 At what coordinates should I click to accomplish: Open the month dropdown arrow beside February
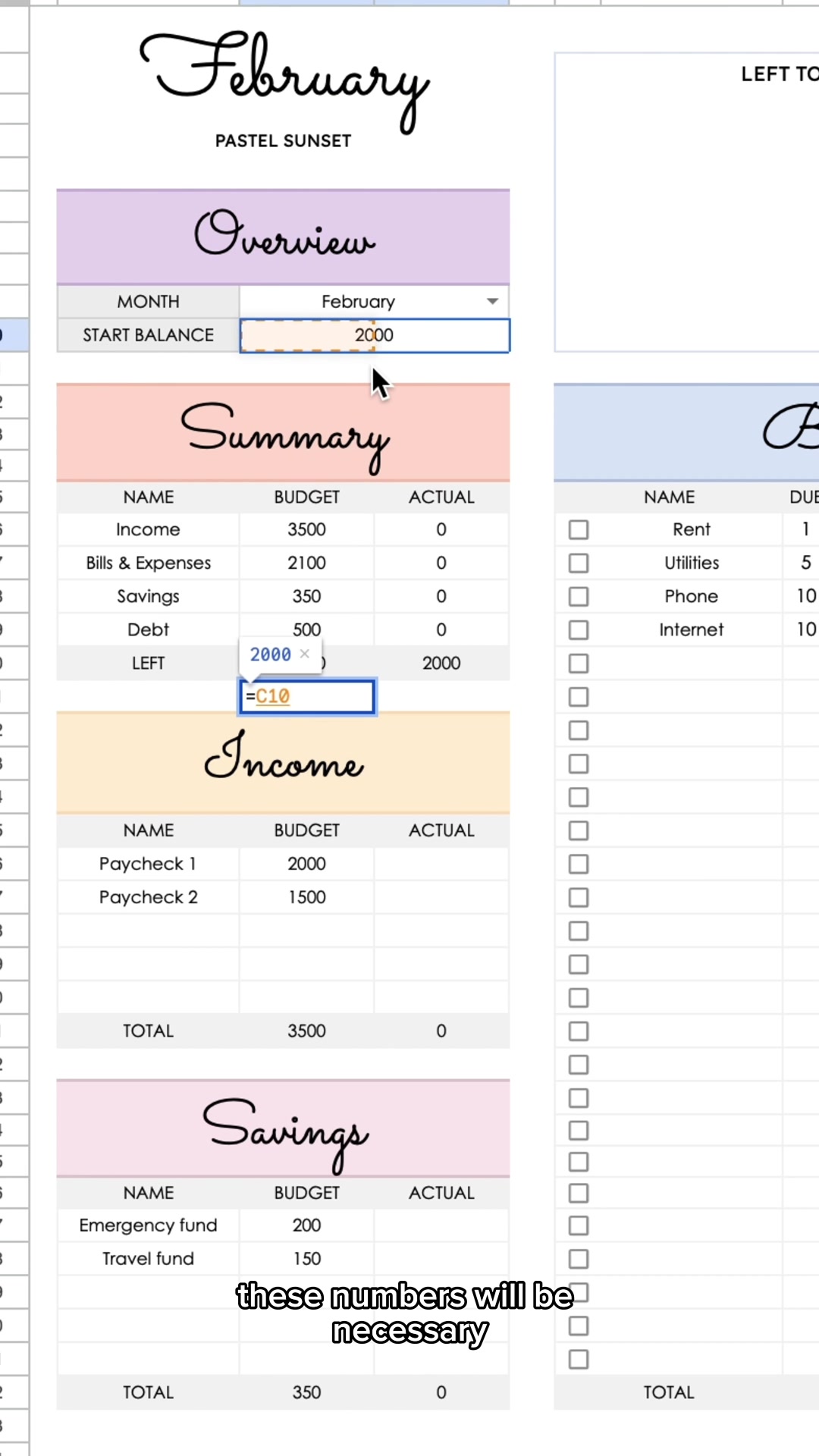tap(492, 302)
